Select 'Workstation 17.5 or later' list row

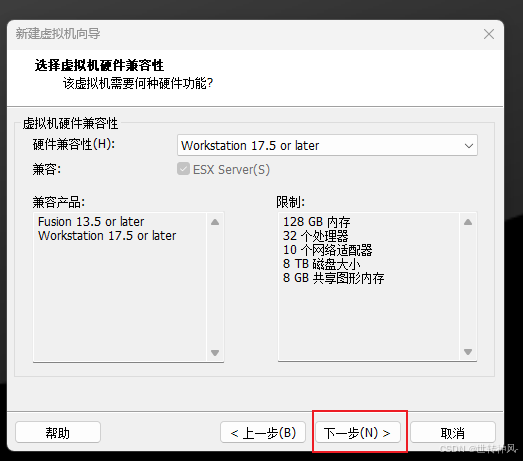pyautogui.click(x=107, y=236)
